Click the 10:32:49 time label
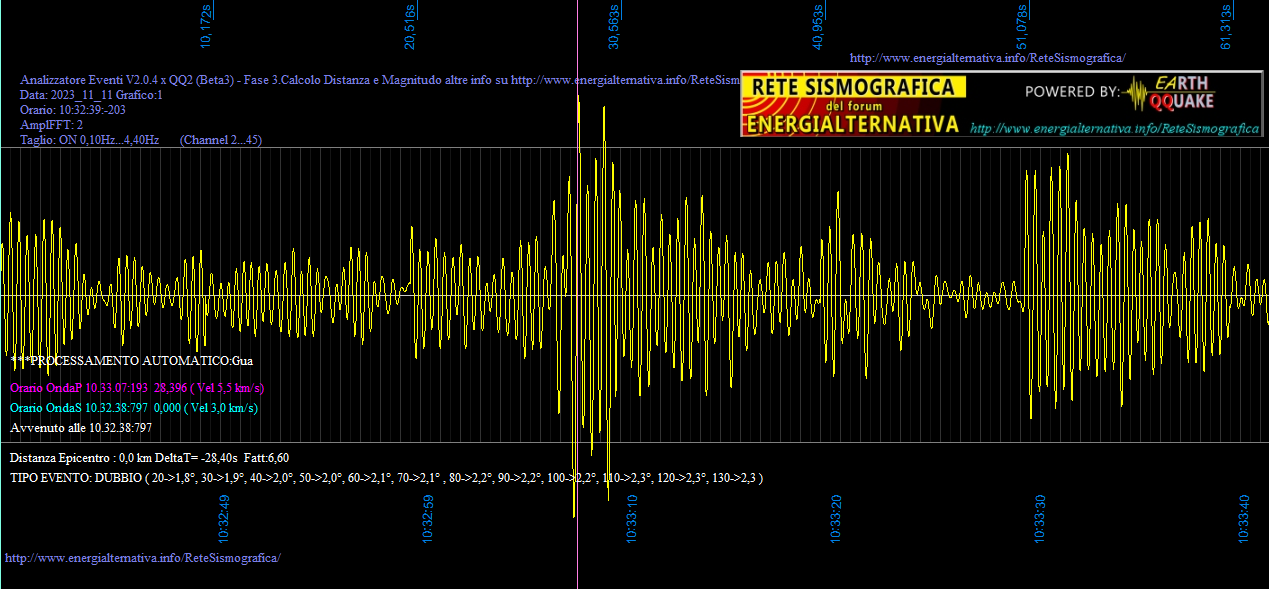Viewport: 1269px width, 589px height. tap(225, 518)
